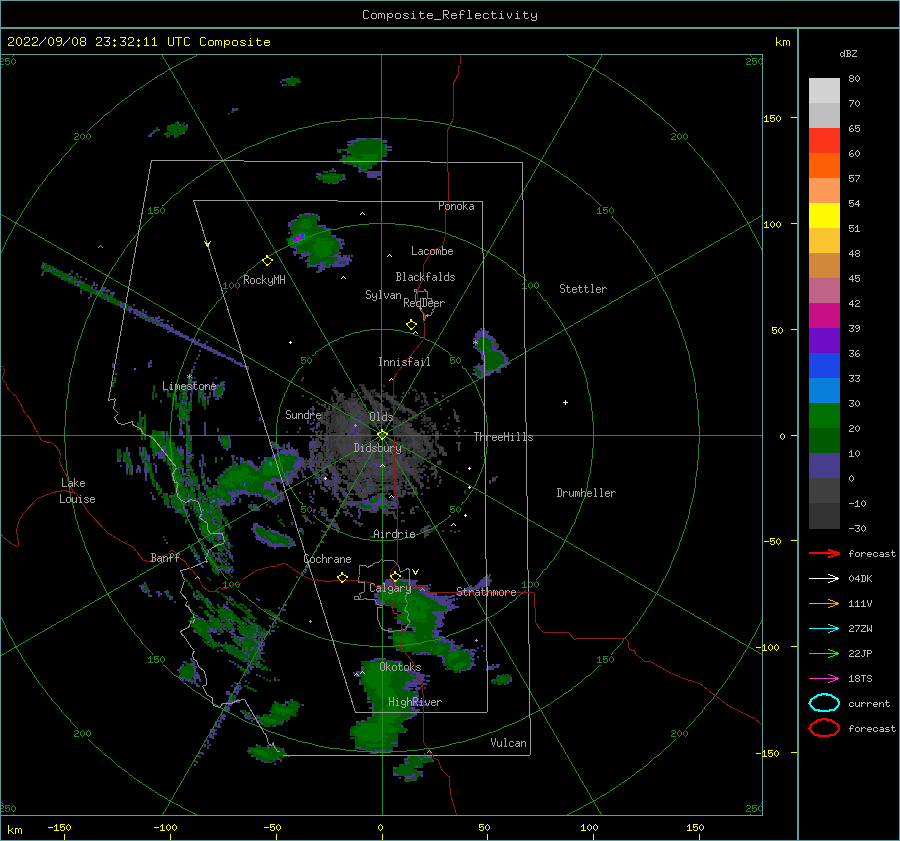Select the lightest gray 70–80 dBZ swatch
900x841 pixels.
(x=824, y=91)
